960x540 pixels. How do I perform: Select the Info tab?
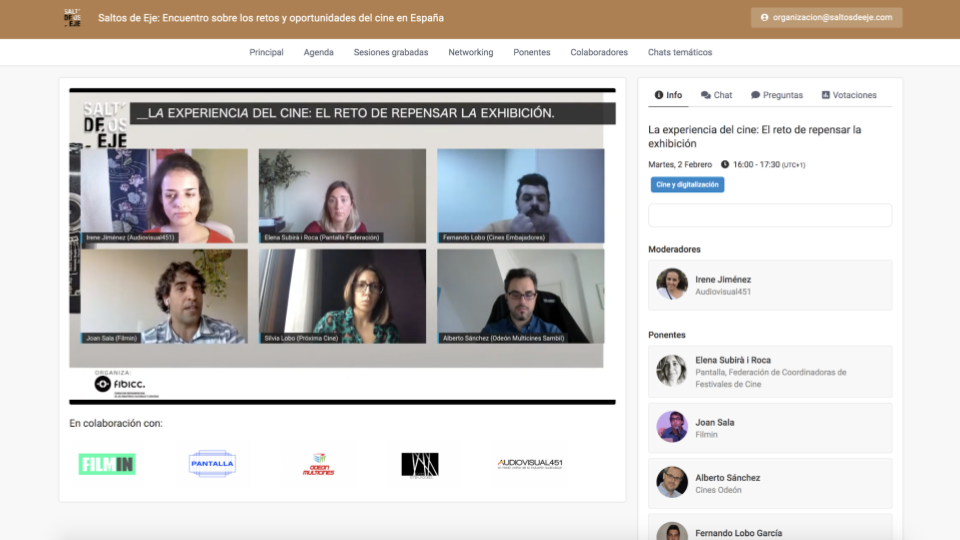click(668, 95)
